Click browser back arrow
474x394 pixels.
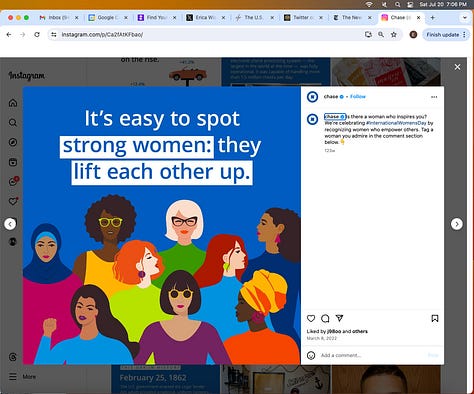pos(9,35)
